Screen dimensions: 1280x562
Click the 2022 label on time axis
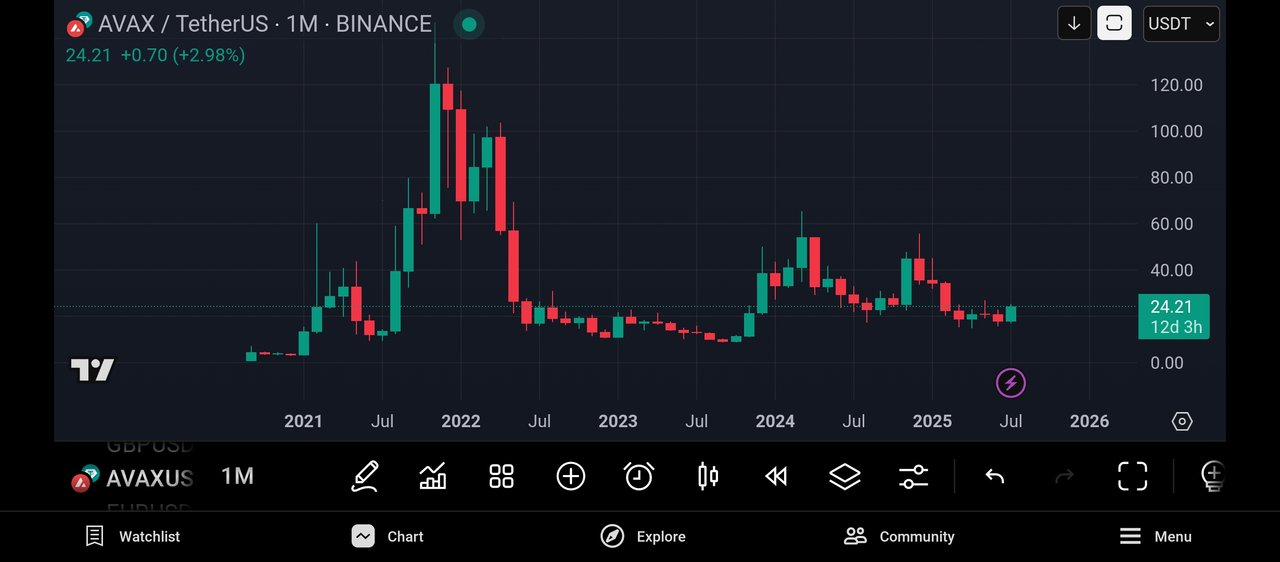point(461,421)
